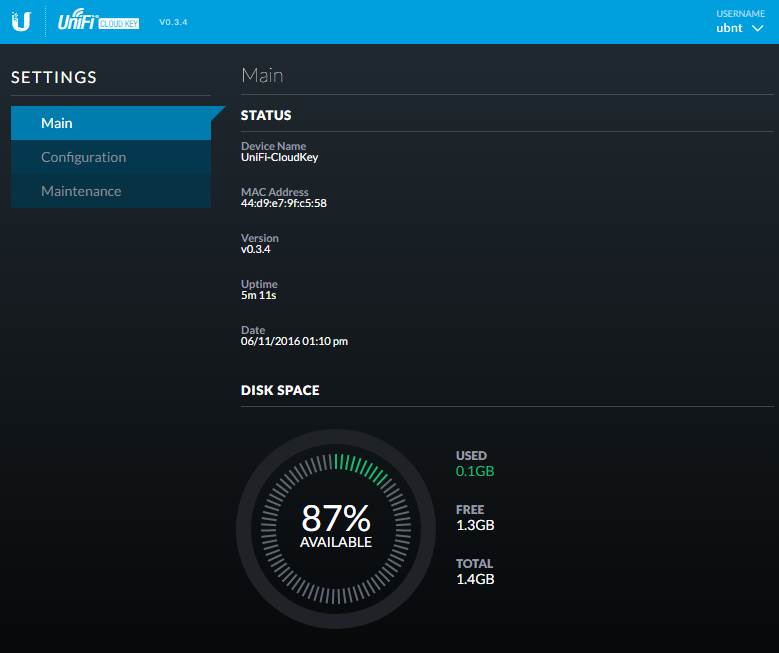Click the DISK SPACE section heading
This screenshot has height=653, width=779.
280,390
